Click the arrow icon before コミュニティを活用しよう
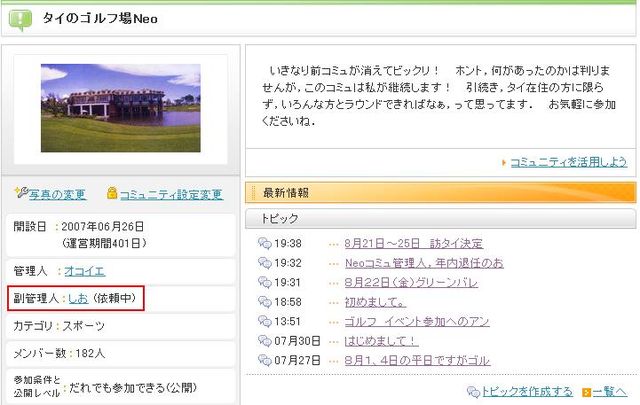Viewport: 640px width, 405px height. click(x=505, y=162)
